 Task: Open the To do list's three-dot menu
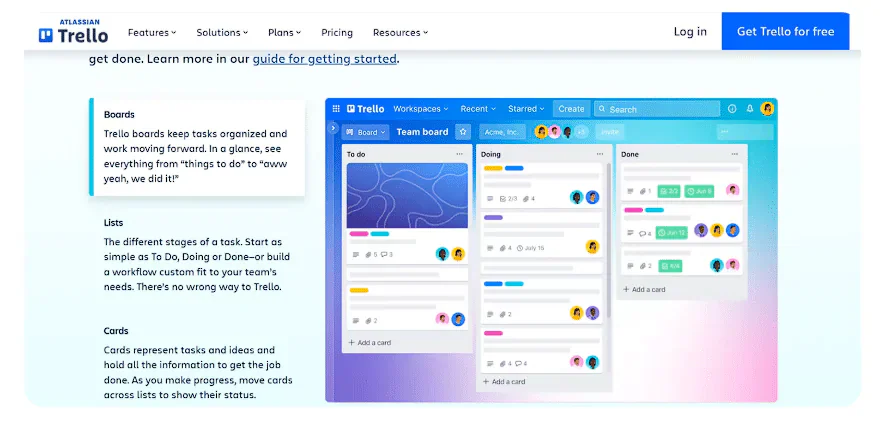(x=459, y=154)
